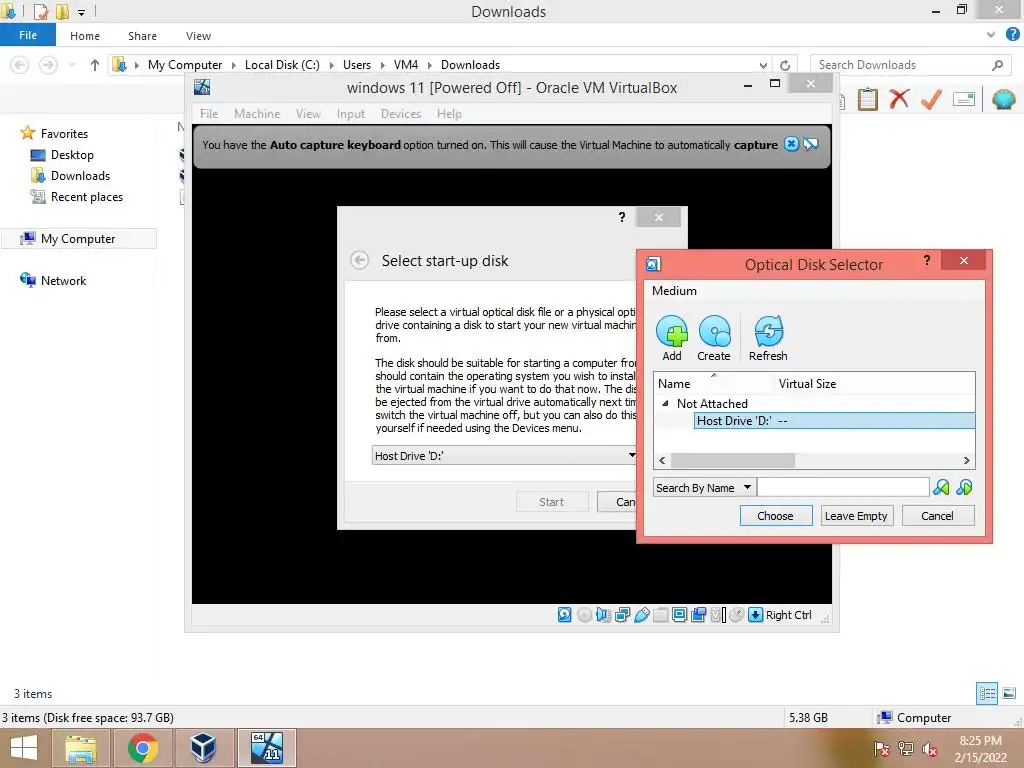Click the Search Downloads box
Screen dimensions: 1024x768
pyautogui.click(x=910, y=65)
